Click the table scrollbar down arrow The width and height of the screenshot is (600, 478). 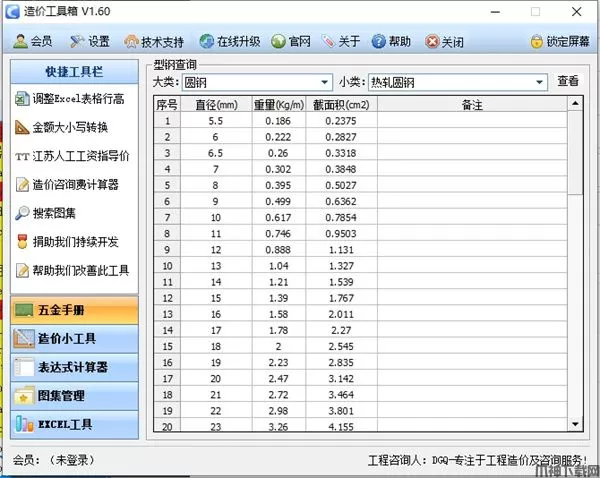[575, 424]
